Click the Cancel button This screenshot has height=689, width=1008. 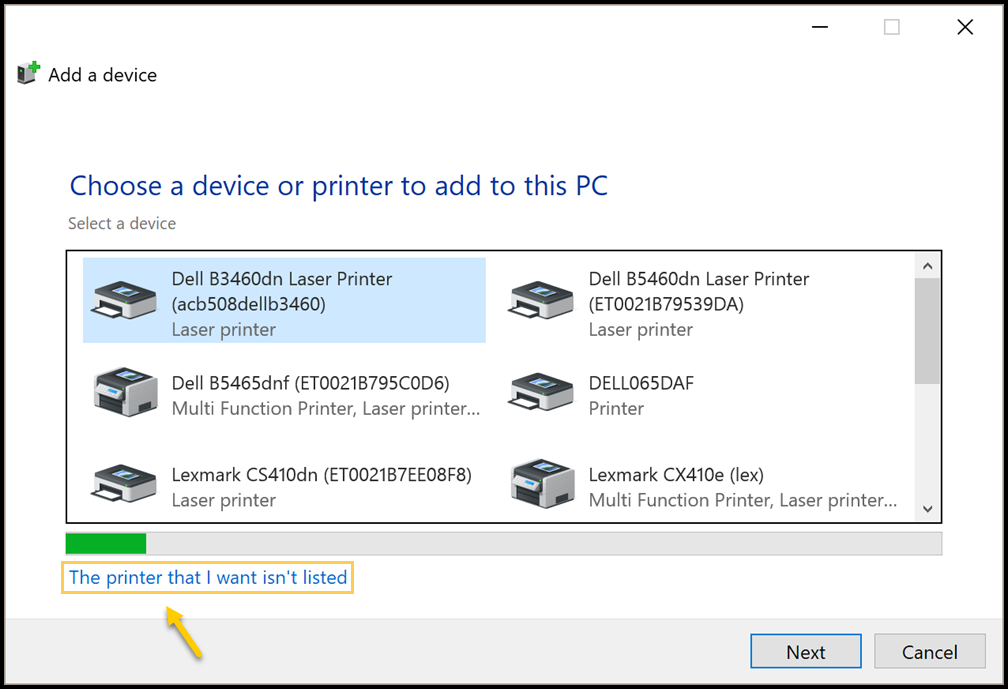pos(929,651)
